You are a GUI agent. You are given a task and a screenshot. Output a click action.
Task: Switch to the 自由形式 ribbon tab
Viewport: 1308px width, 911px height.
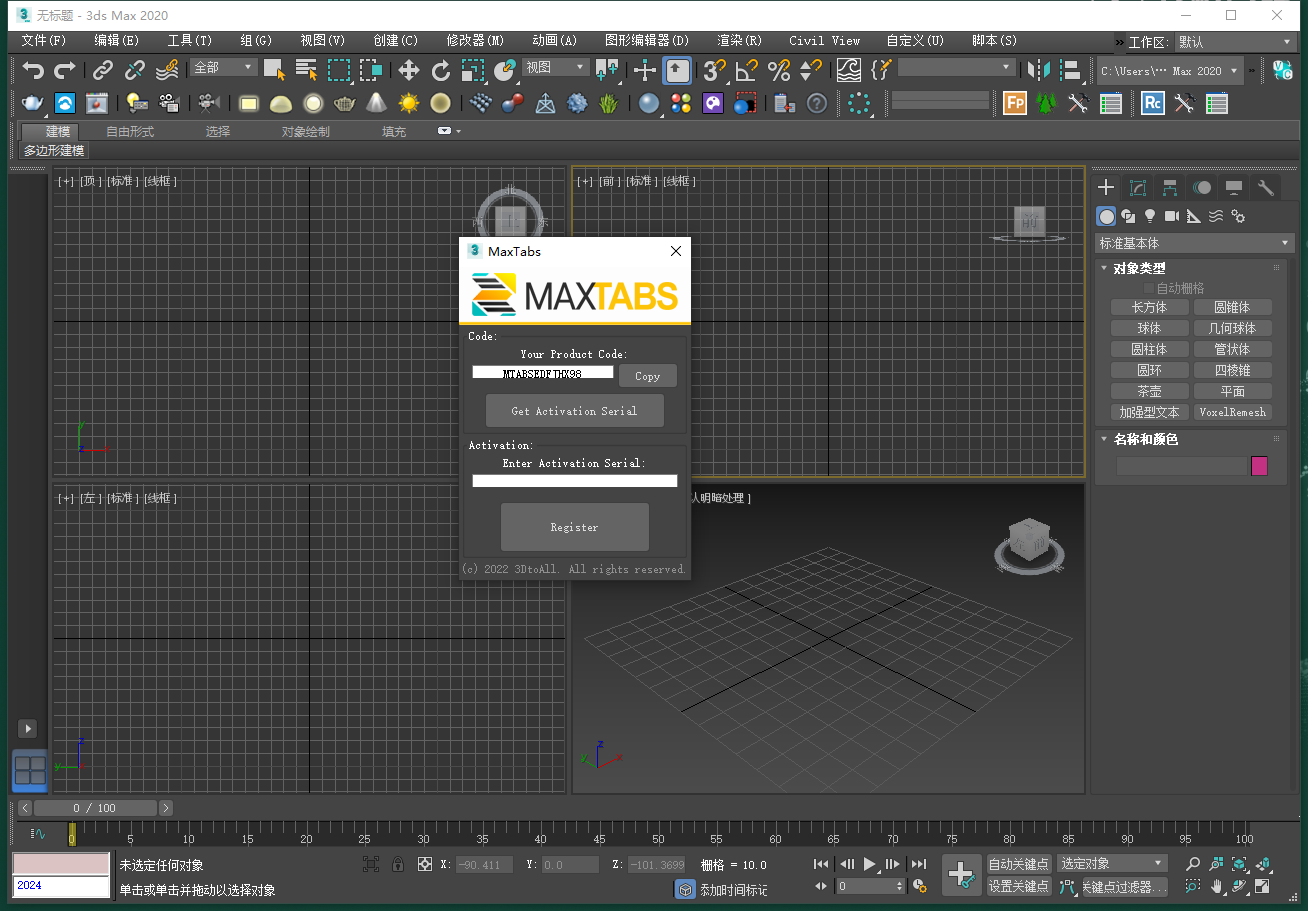tap(130, 132)
